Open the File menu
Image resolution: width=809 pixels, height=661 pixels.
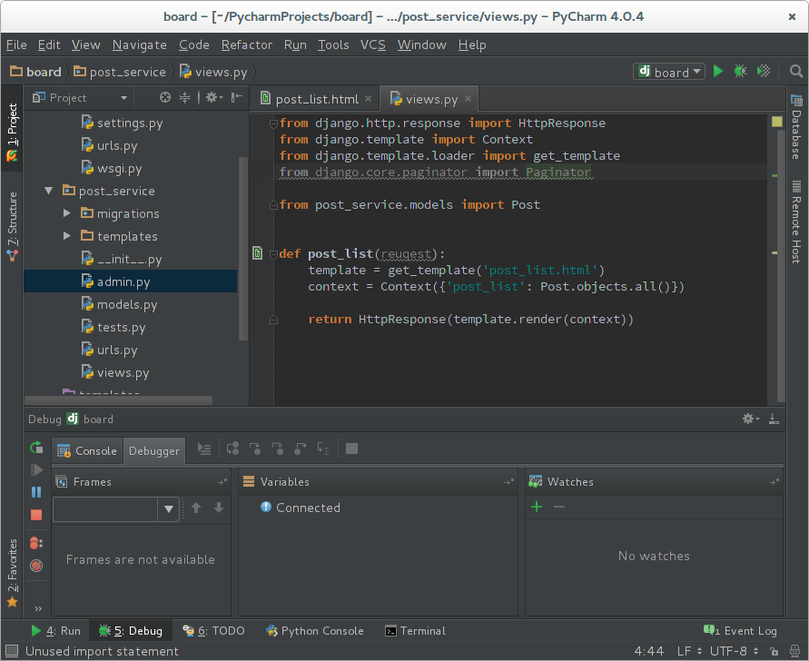[16, 45]
